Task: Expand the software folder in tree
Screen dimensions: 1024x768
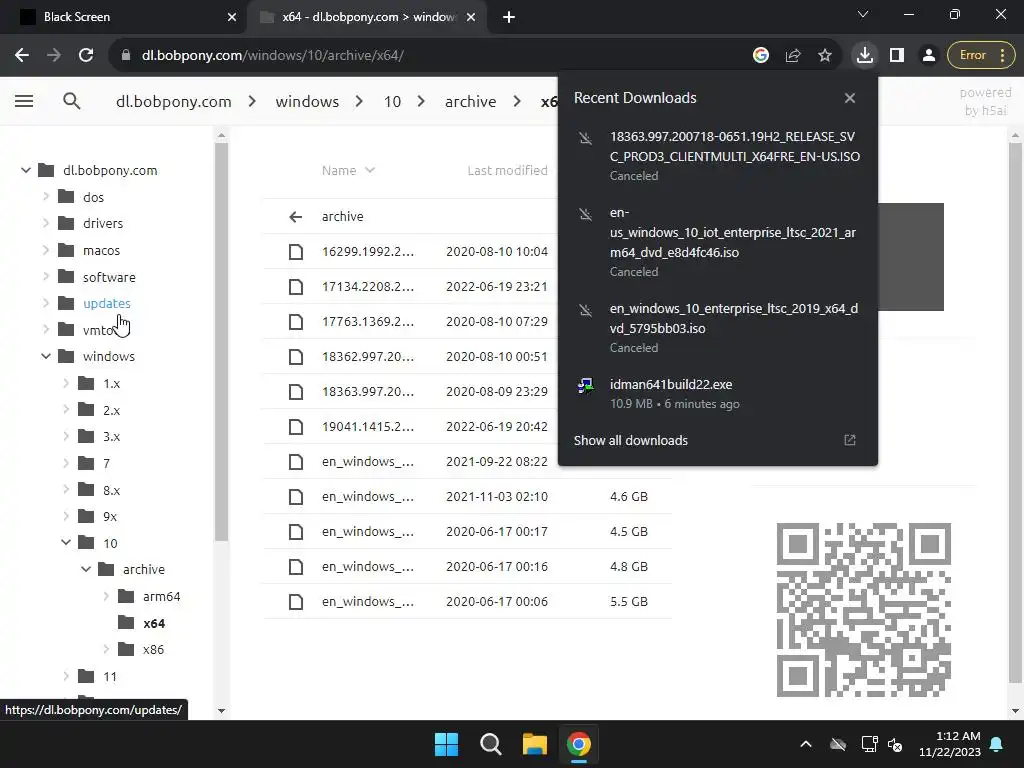Action: coord(46,277)
